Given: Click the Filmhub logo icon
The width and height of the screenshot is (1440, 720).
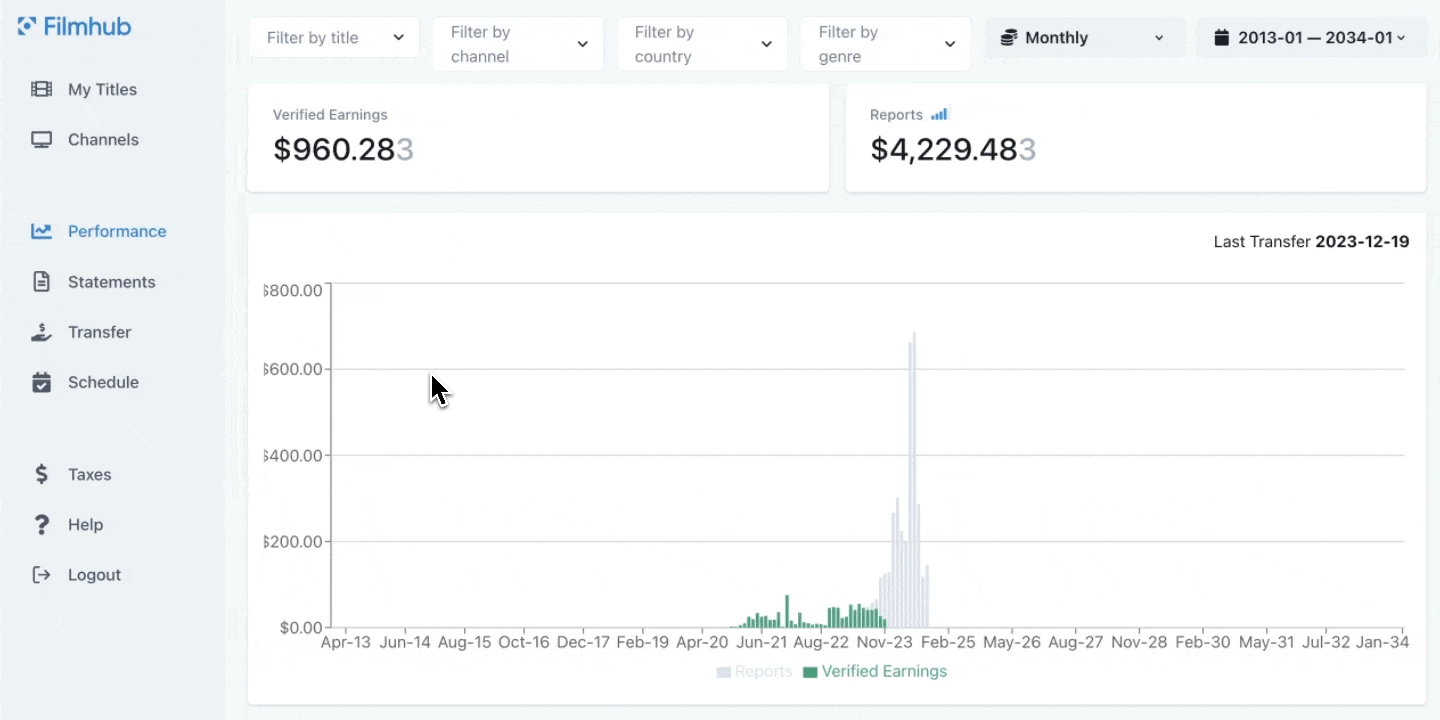Looking at the screenshot, I should 27,27.
